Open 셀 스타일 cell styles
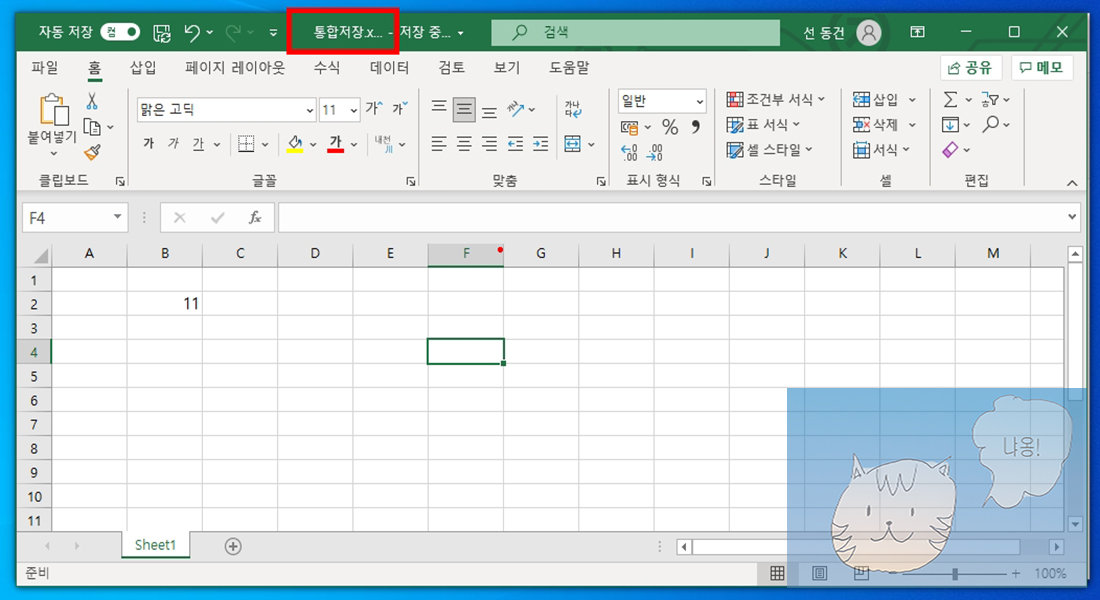Viewport: 1100px width, 600px height. click(x=770, y=150)
